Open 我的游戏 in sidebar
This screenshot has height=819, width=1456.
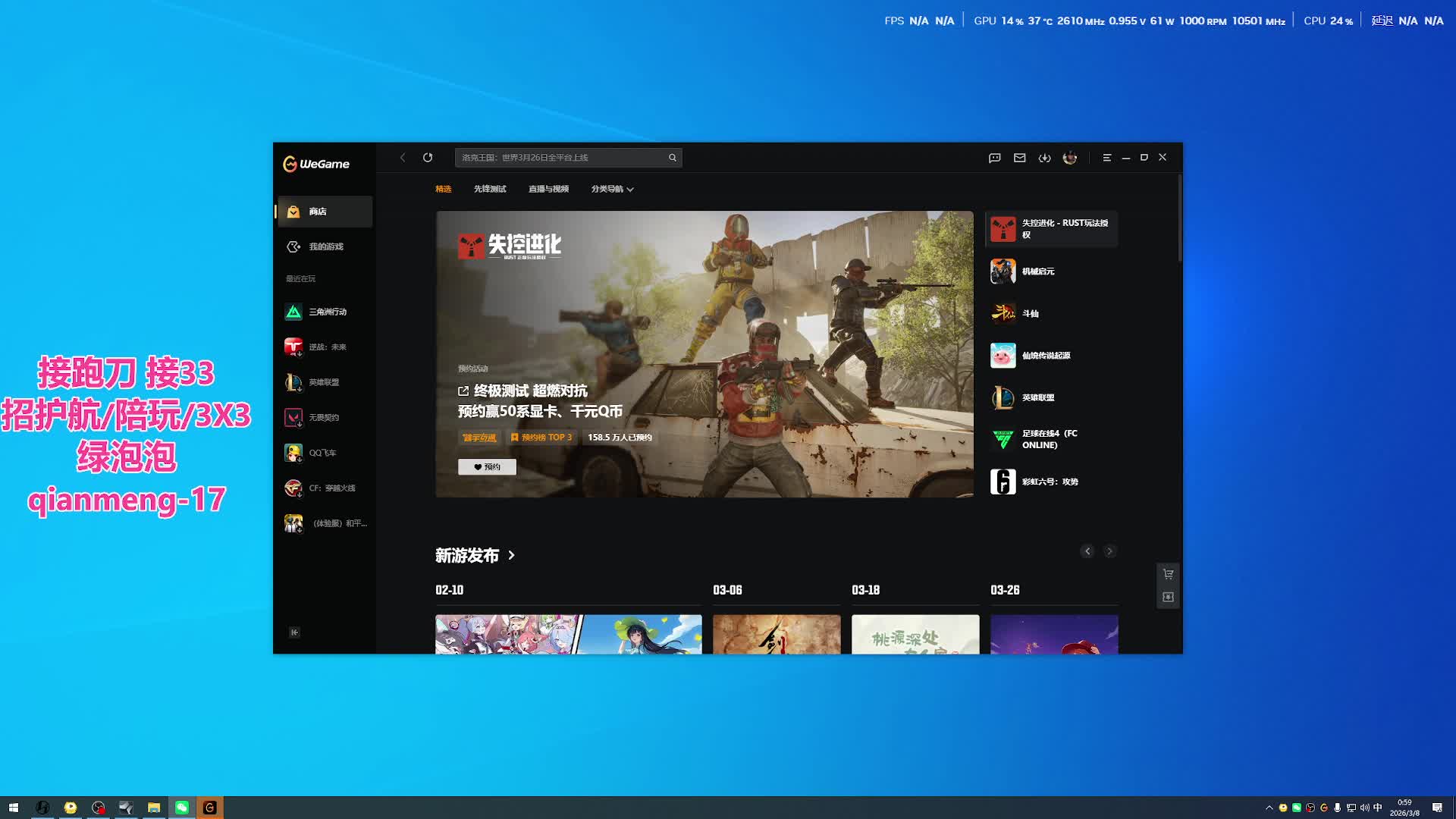[325, 246]
